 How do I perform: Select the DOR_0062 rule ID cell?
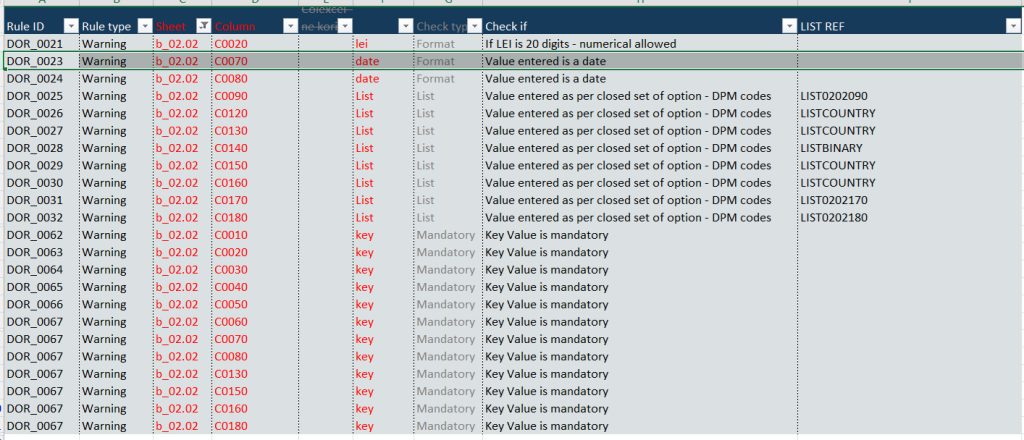click(35, 235)
